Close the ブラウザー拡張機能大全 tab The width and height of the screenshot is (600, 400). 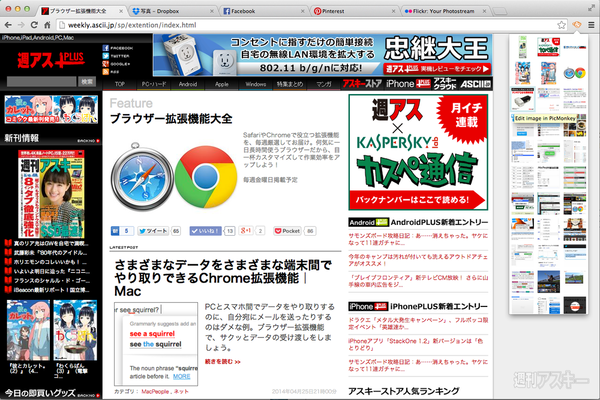tap(121, 11)
